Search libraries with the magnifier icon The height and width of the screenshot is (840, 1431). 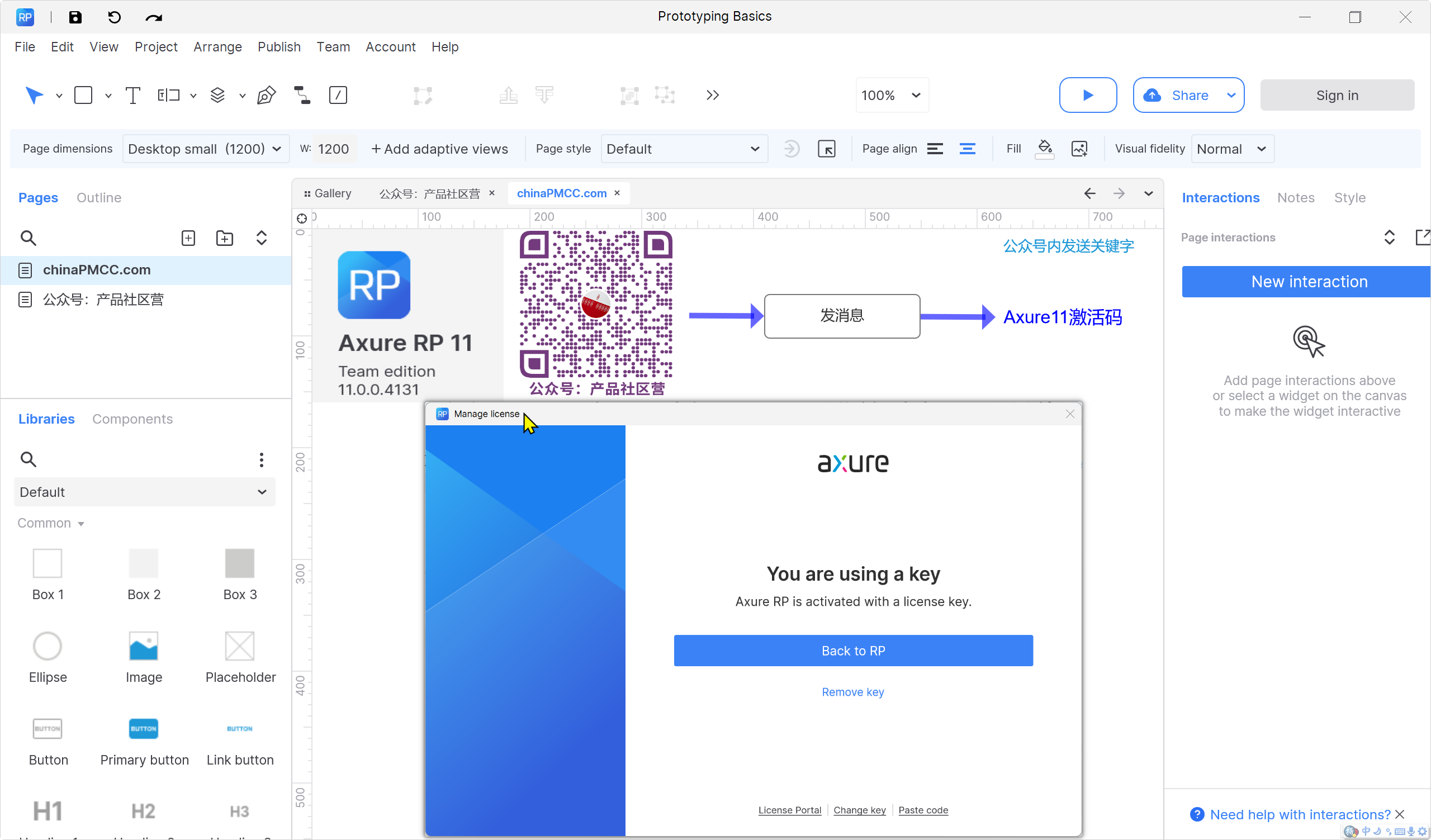28,459
